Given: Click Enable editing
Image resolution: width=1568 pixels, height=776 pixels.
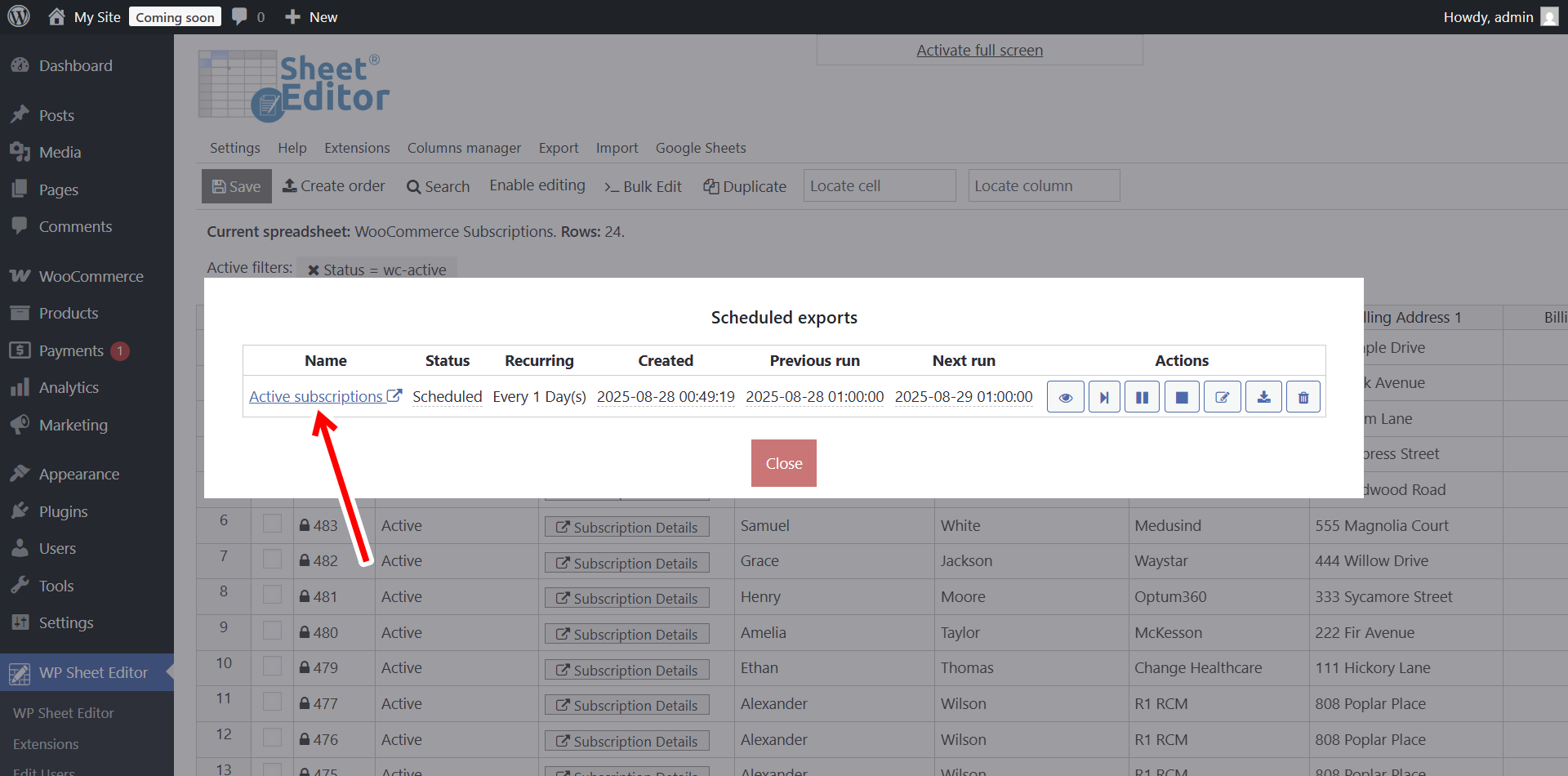Looking at the screenshot, I should (537, 185).
